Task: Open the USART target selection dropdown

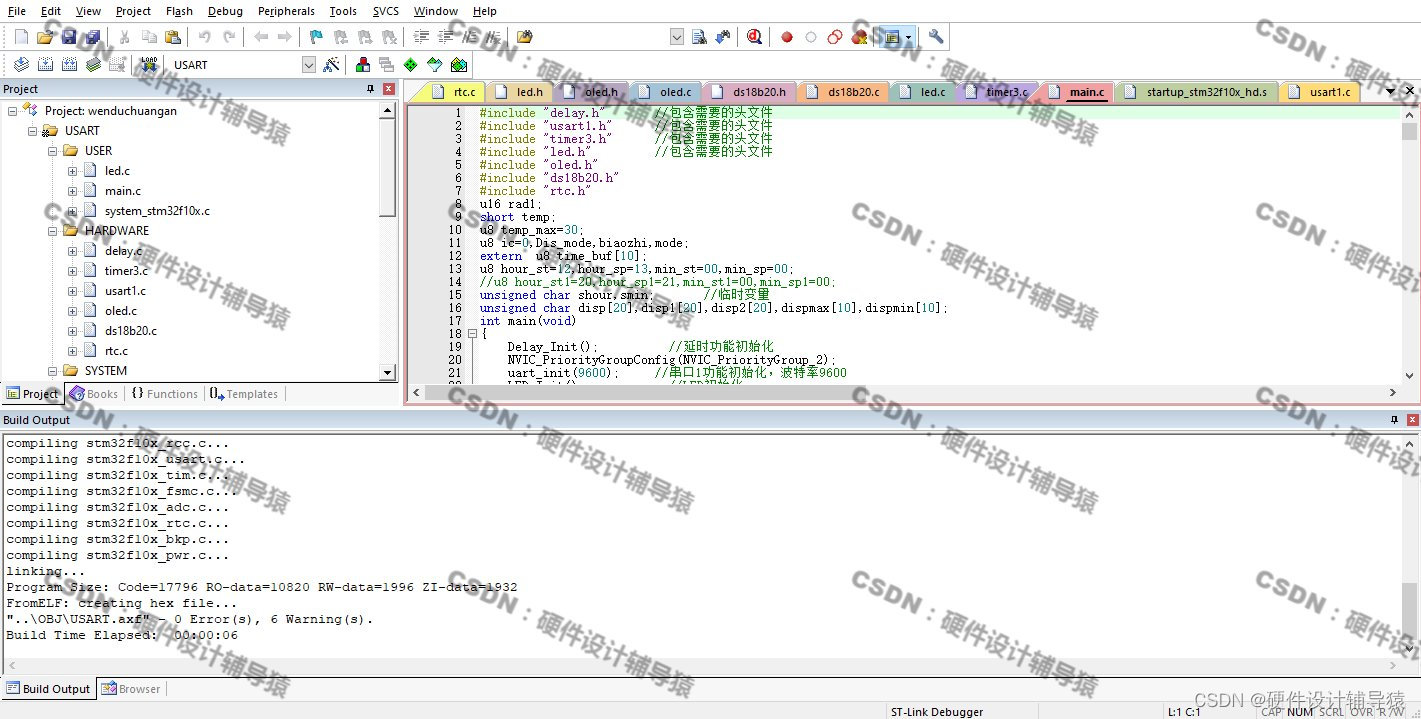Action: [x=308, y=64]
